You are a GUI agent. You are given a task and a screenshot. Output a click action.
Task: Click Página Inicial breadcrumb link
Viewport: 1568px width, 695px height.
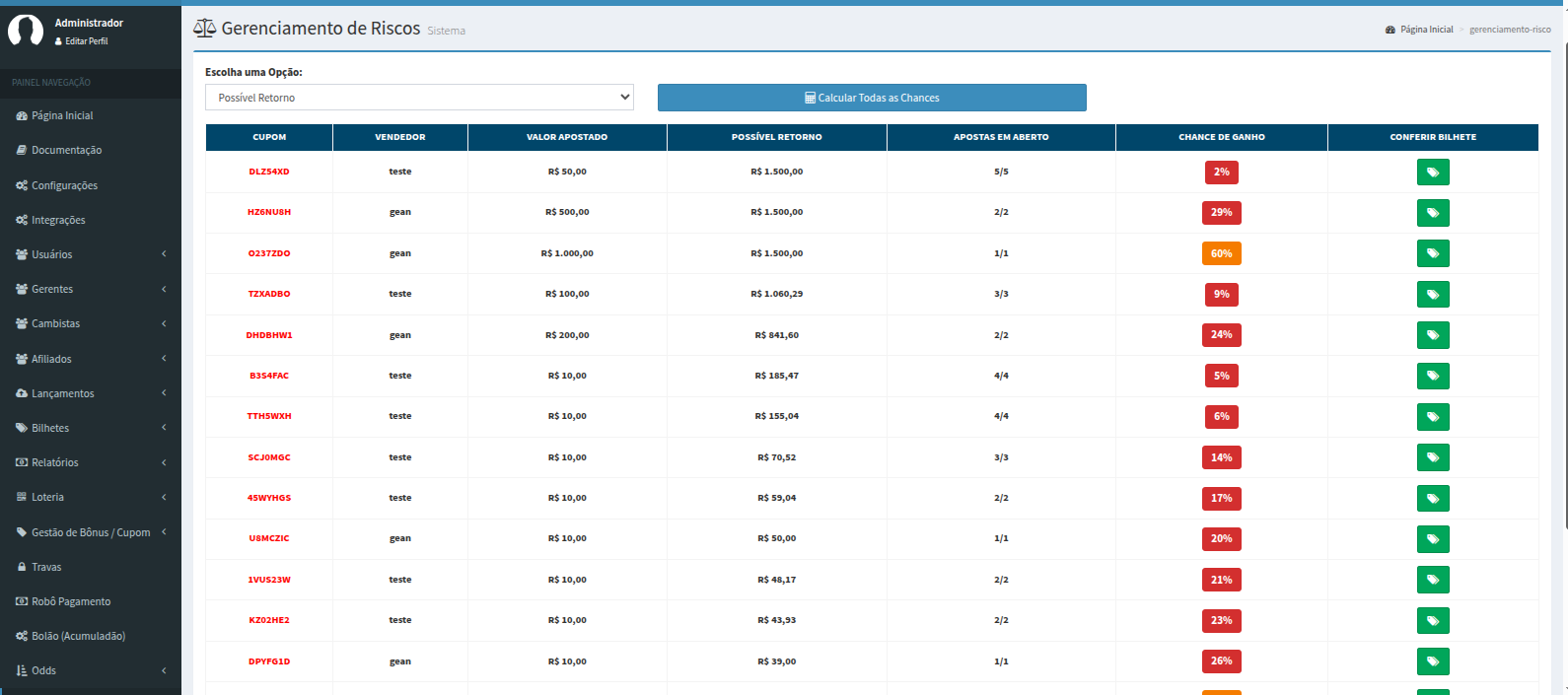coord(1425,30)
